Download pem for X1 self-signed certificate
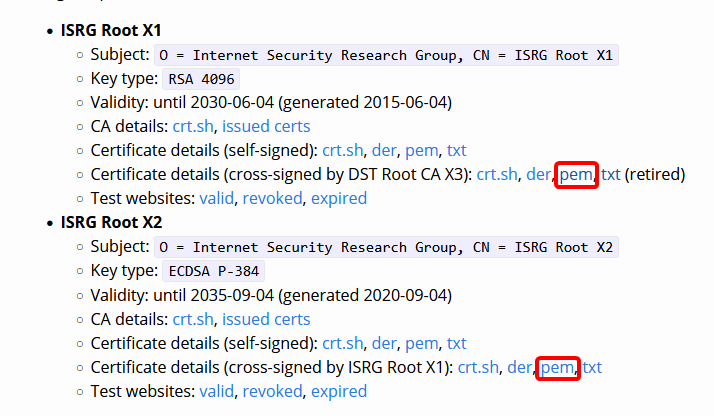 click(422, 151)
